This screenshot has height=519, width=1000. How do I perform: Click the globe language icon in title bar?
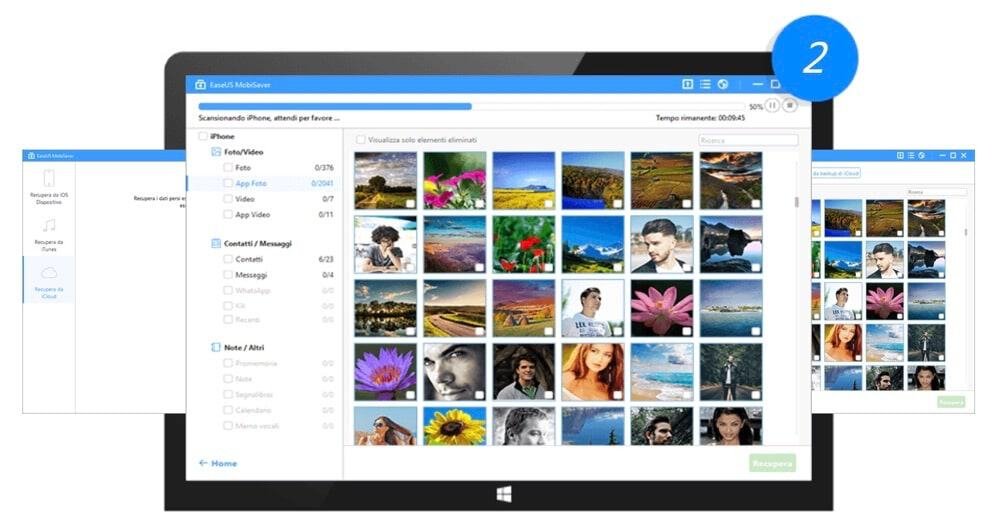click(x=723, y=85)
